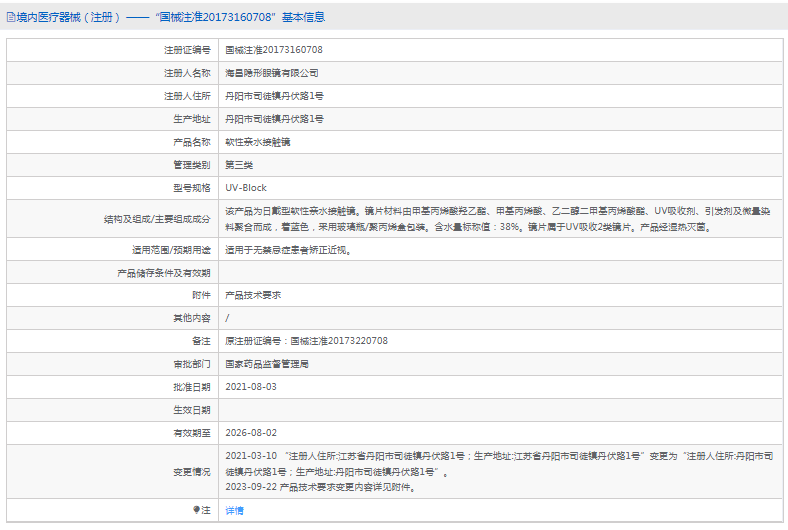
Task: Click the 注册人名称 row label
Action: coord(187,73)
